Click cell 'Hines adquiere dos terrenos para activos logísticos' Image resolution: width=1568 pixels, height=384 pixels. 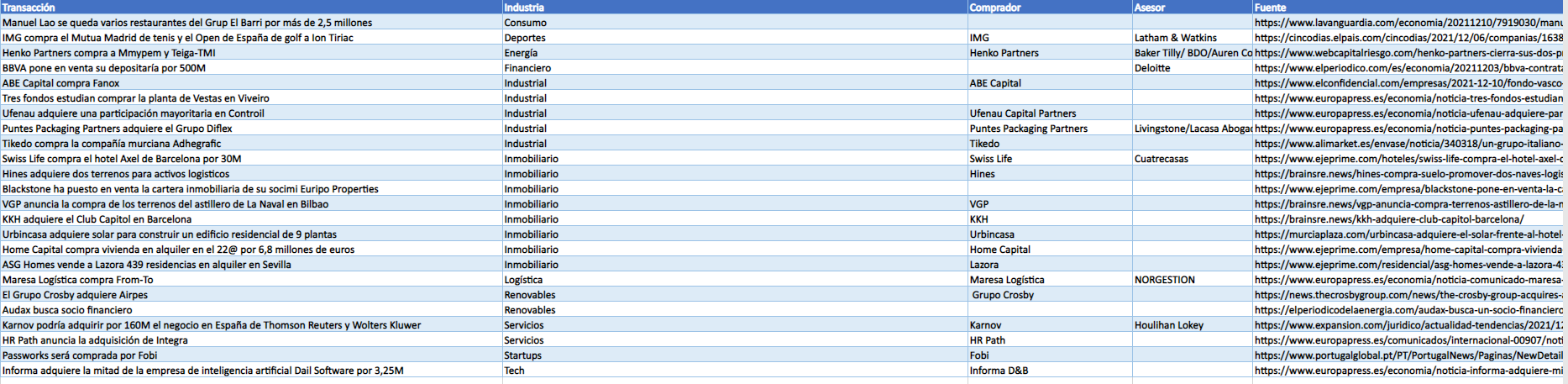[x=251, y=174]
